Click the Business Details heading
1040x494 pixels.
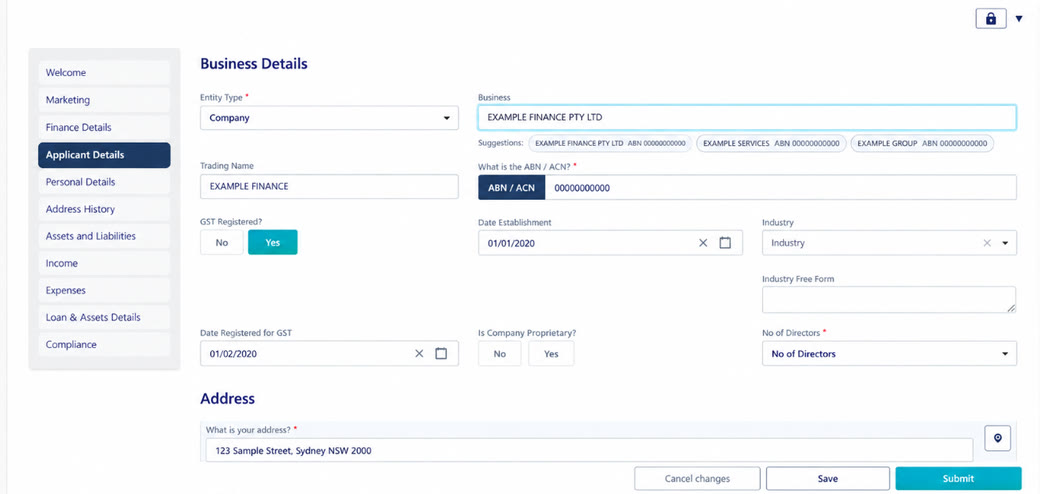(x=254, y=64)
